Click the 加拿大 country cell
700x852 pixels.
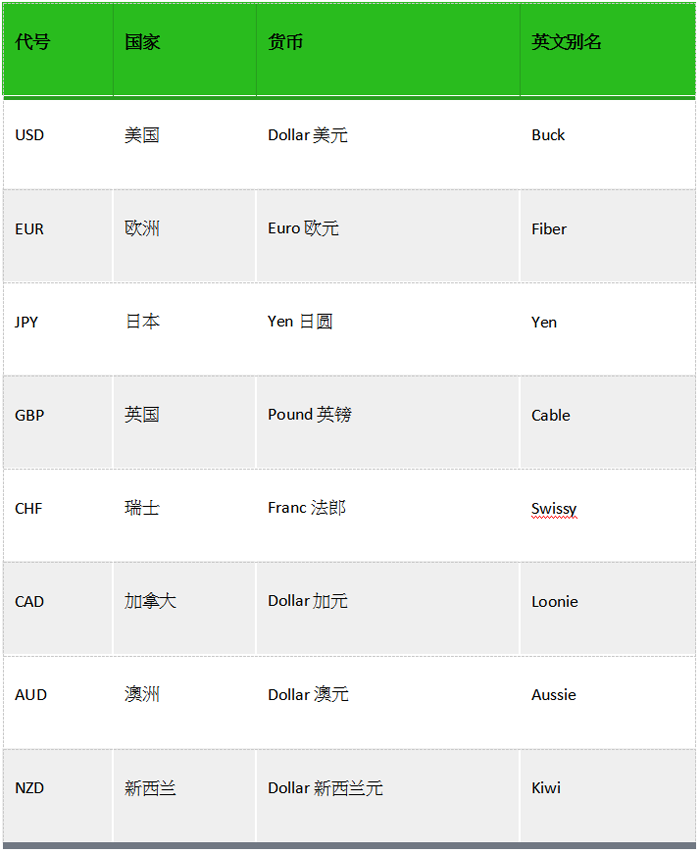150,602
